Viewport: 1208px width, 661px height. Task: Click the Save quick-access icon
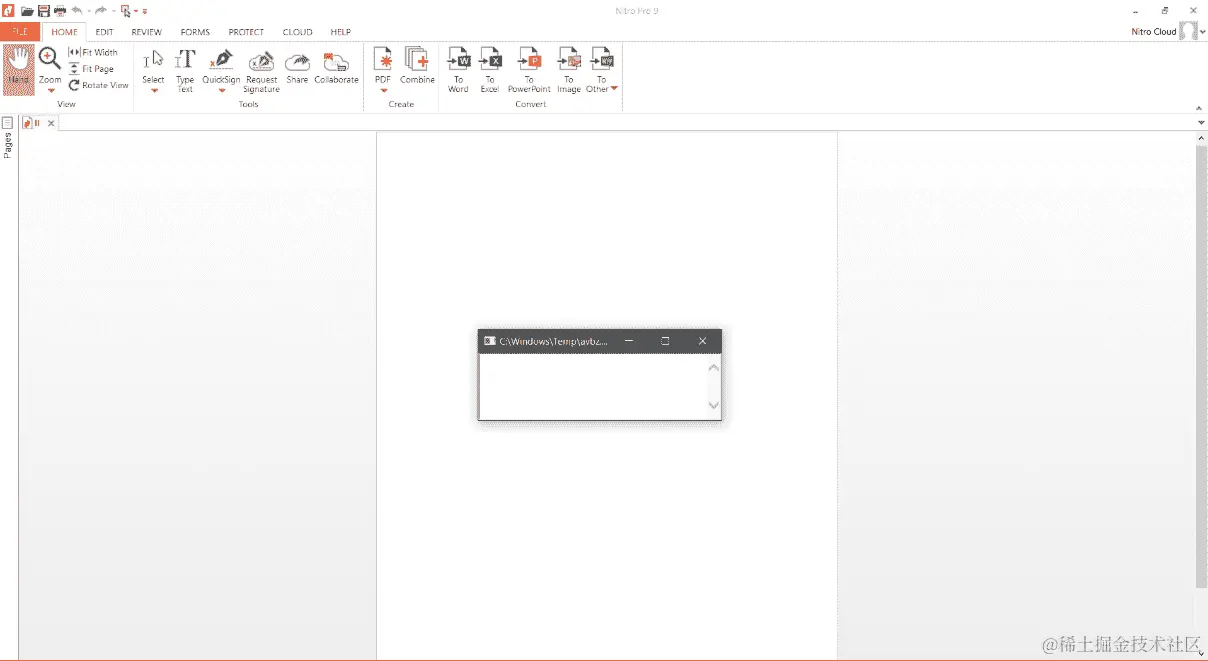pyautogui.click(x=44, y=11)
